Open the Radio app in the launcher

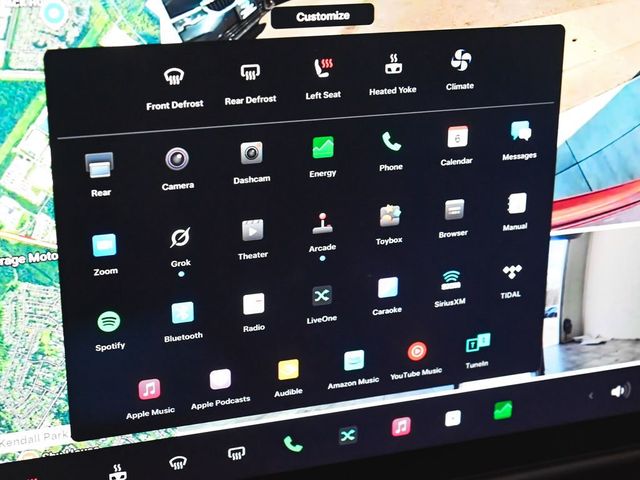253,304
